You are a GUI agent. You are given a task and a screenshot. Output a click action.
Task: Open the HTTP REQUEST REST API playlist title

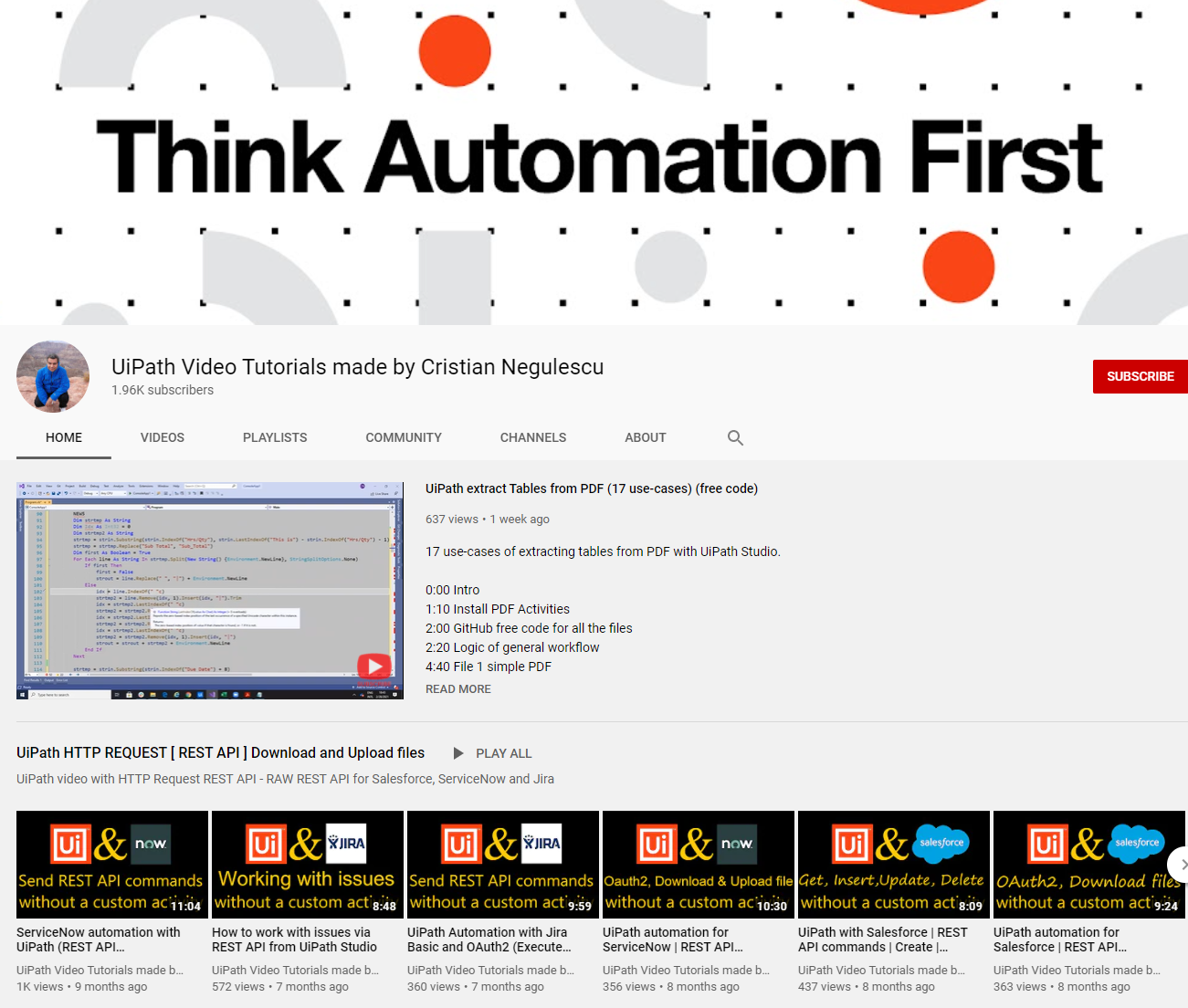tap(220, 753)
